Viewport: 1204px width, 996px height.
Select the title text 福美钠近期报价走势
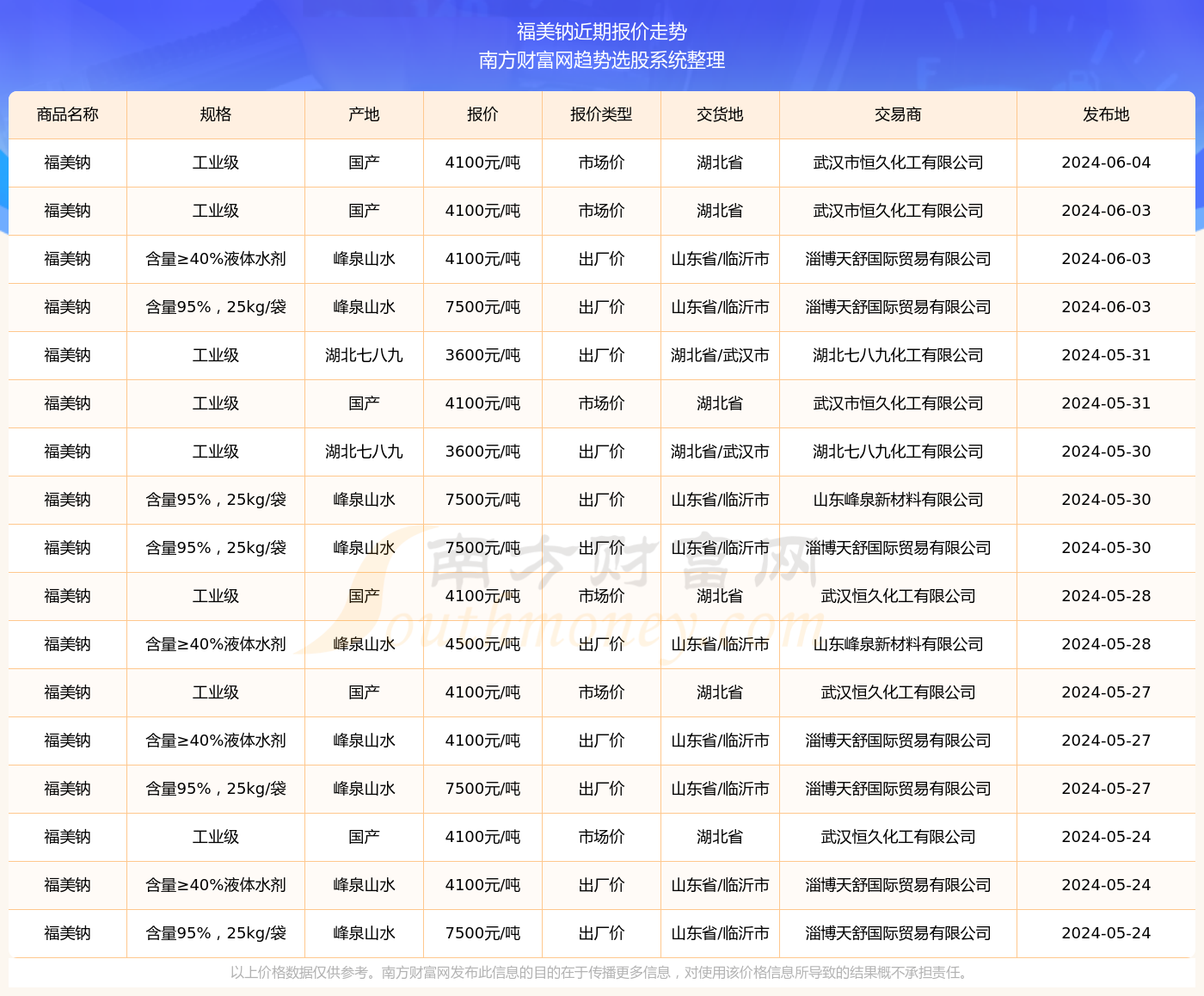[x=602, y=32]
